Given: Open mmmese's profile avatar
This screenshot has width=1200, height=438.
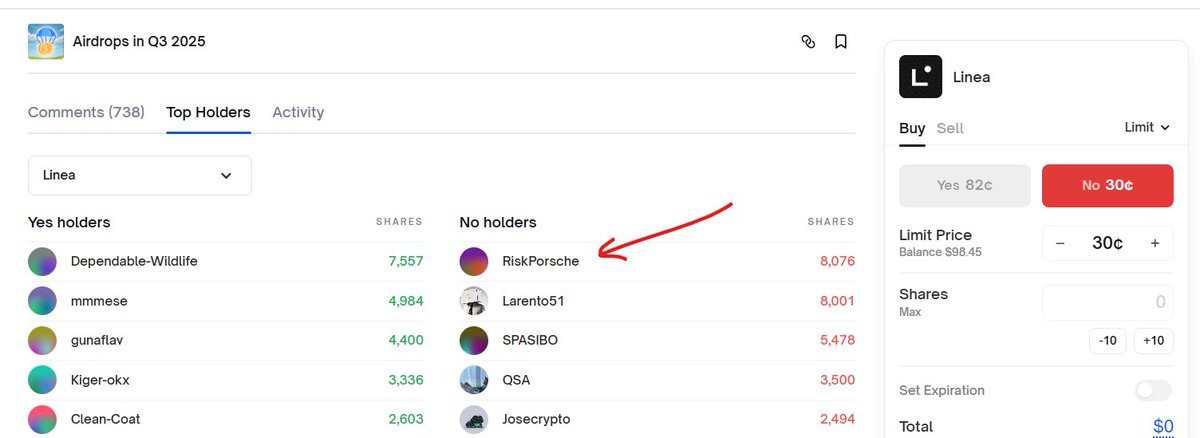Looking at the screenshot, I should pyautogui.click(x=43, y=301).
